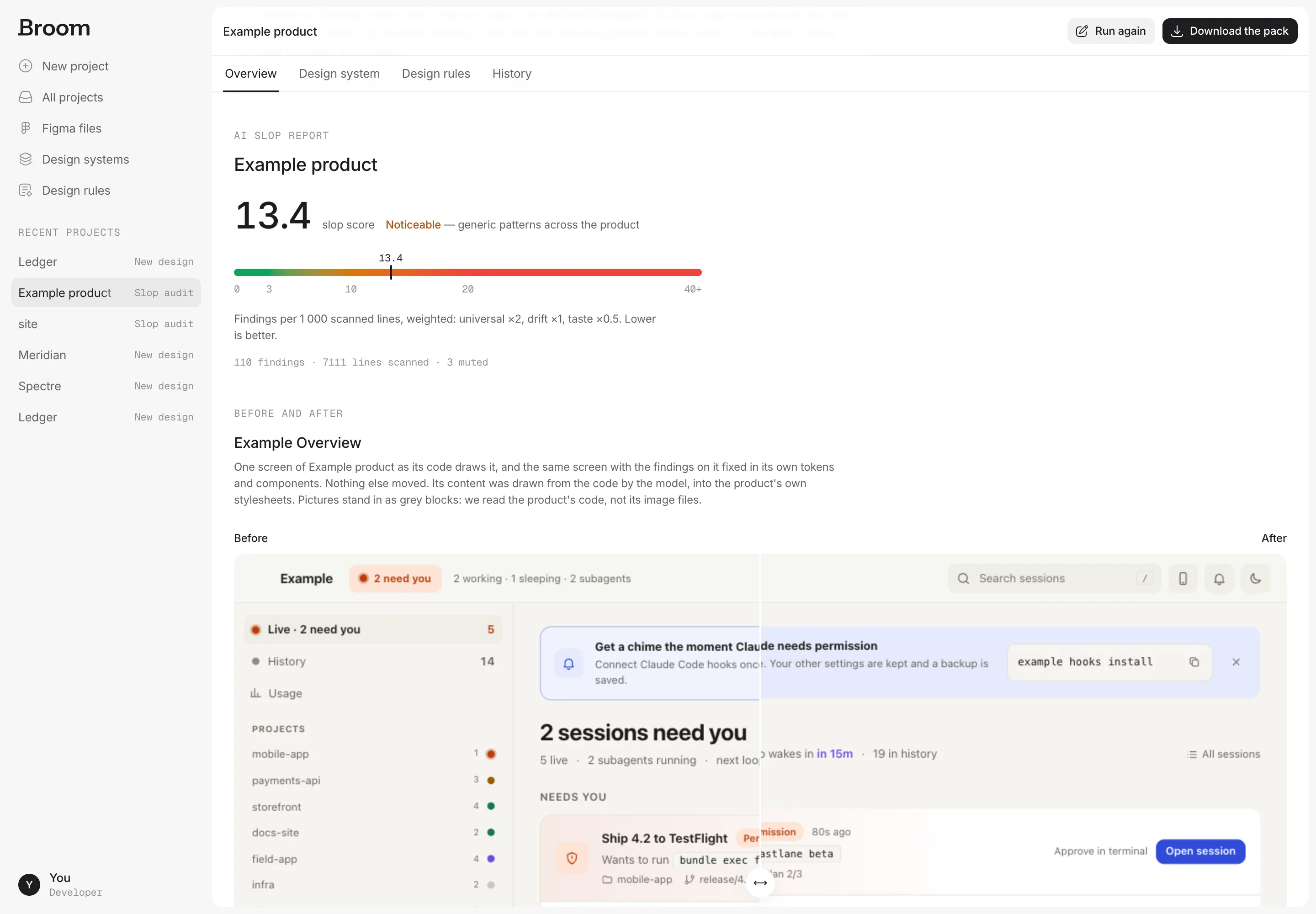
Task: Click the 110 findings stats line
Action: point(361,362)
